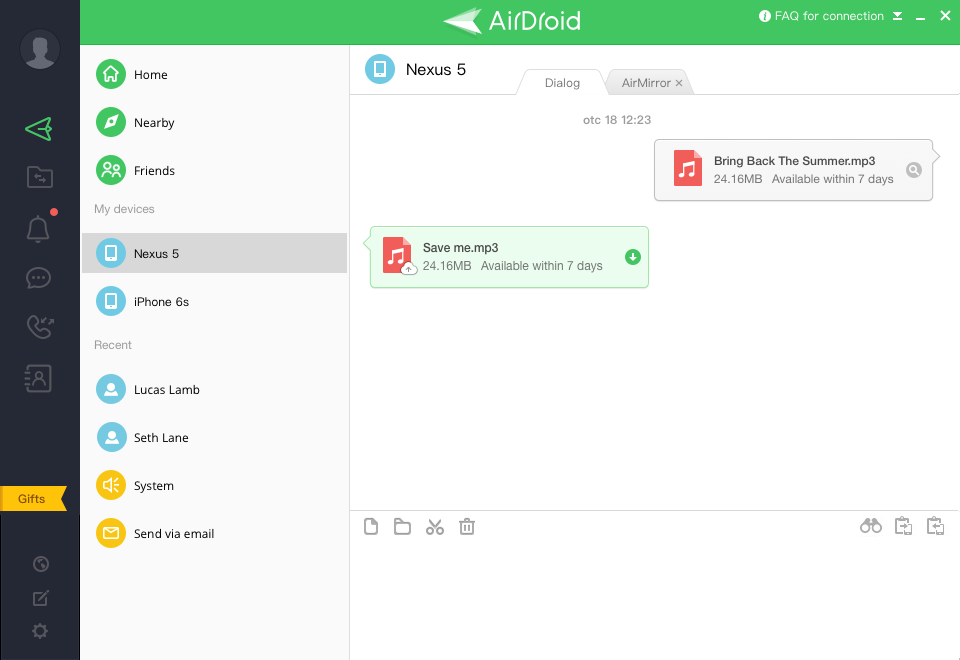The height and width of the screenshot is (660, 960).
Task: Click the clipboard send icon with right arrow
Action: click(x=903, y=526)
